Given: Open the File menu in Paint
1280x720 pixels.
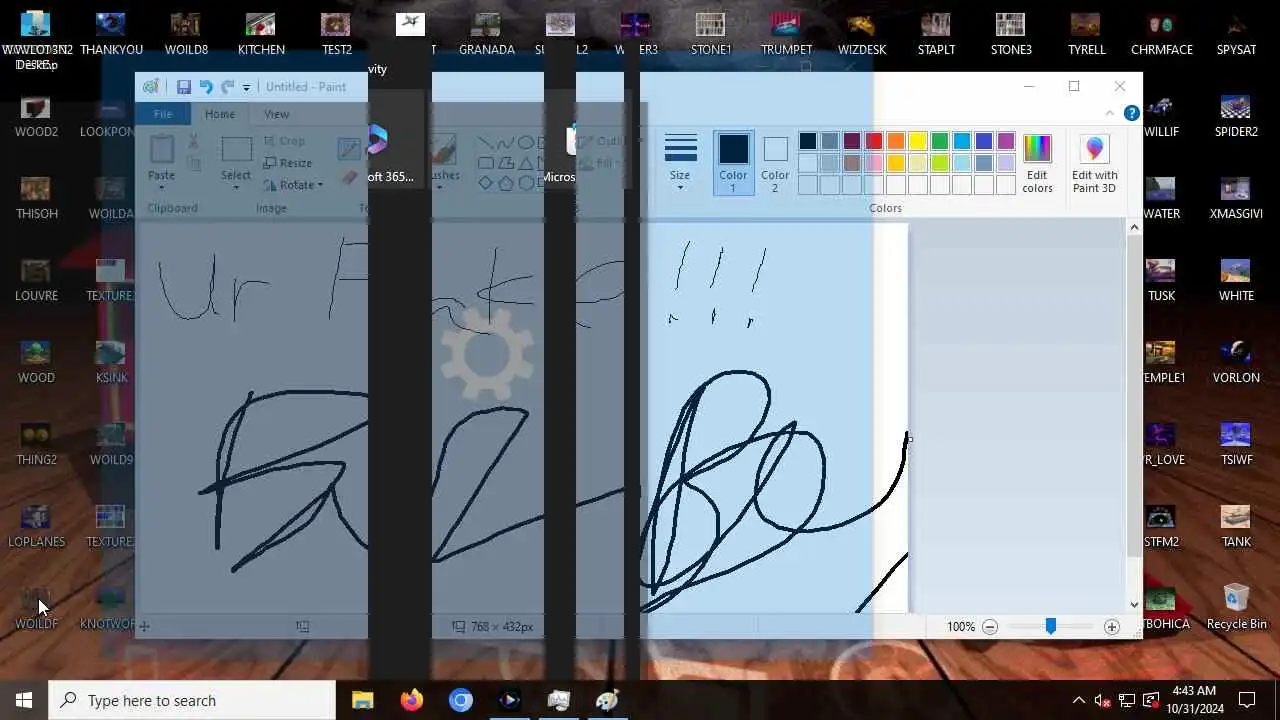Looking at the screenshot, I should coord(163,114).
